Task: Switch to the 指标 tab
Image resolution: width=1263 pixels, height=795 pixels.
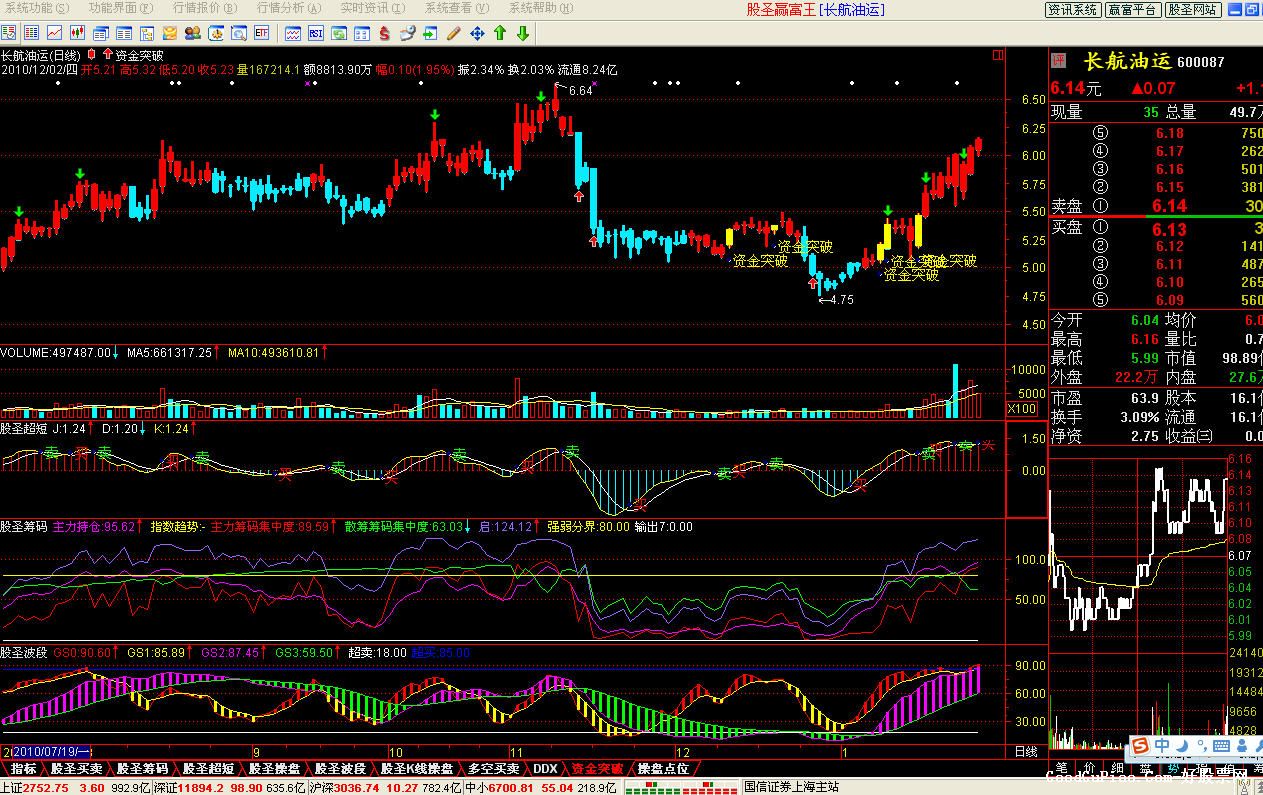Action: tap(23, 769)
